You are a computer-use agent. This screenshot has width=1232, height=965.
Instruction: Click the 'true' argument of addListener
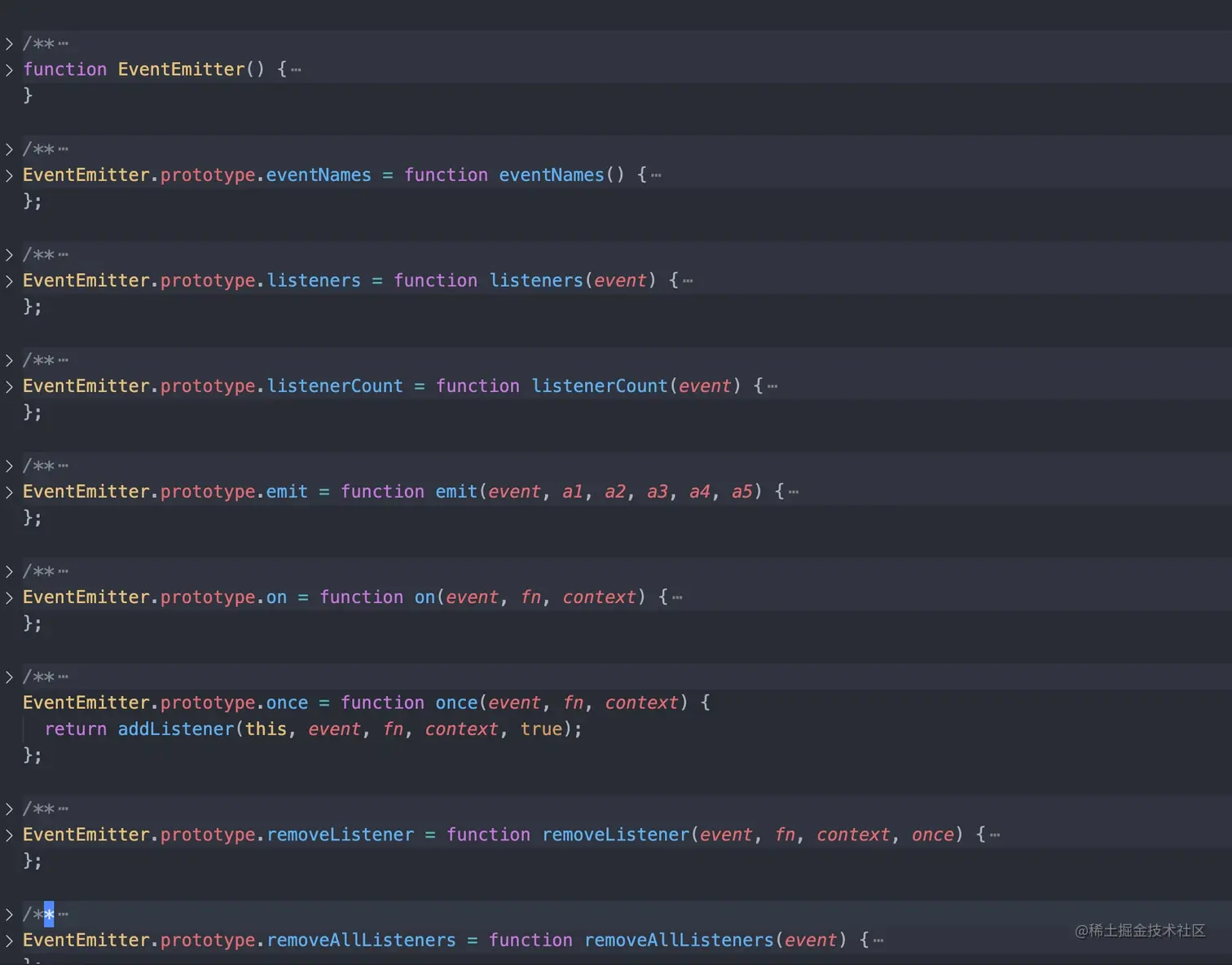[542, 729]
